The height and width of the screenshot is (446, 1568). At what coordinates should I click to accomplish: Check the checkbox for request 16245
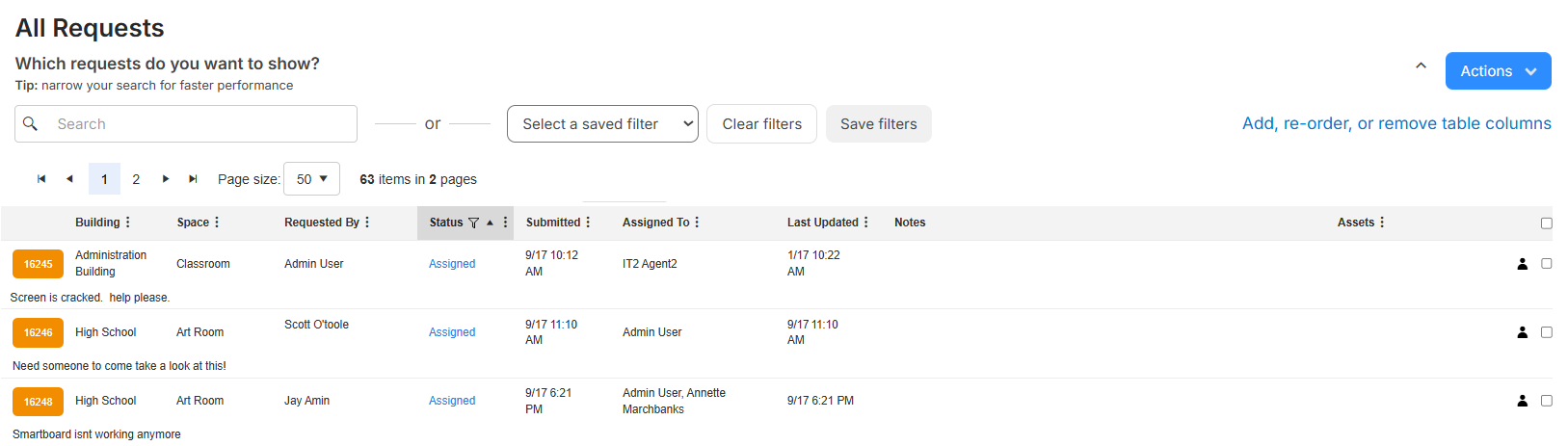point(1547,264)
